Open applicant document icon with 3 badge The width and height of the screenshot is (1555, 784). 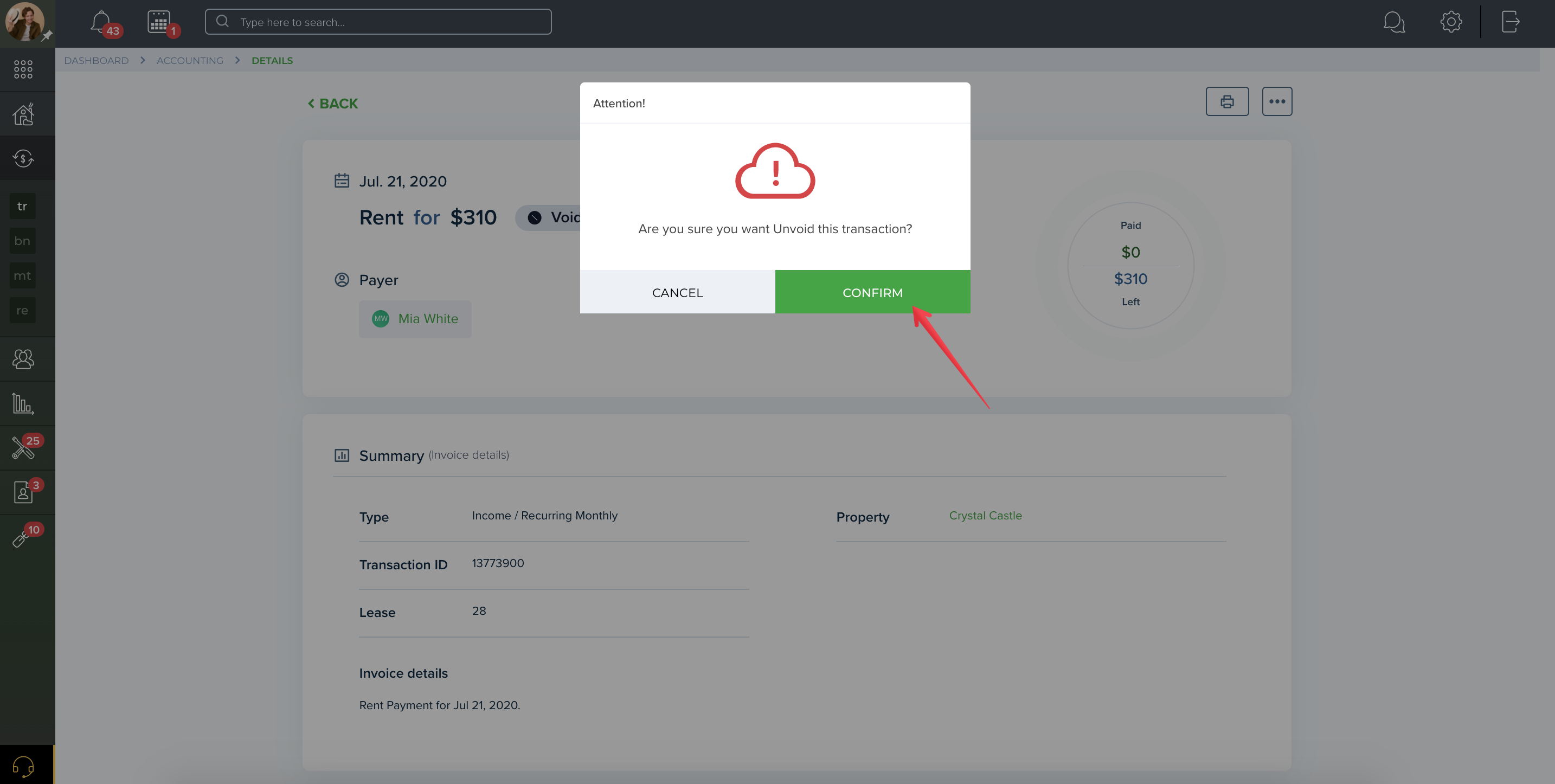23,492
